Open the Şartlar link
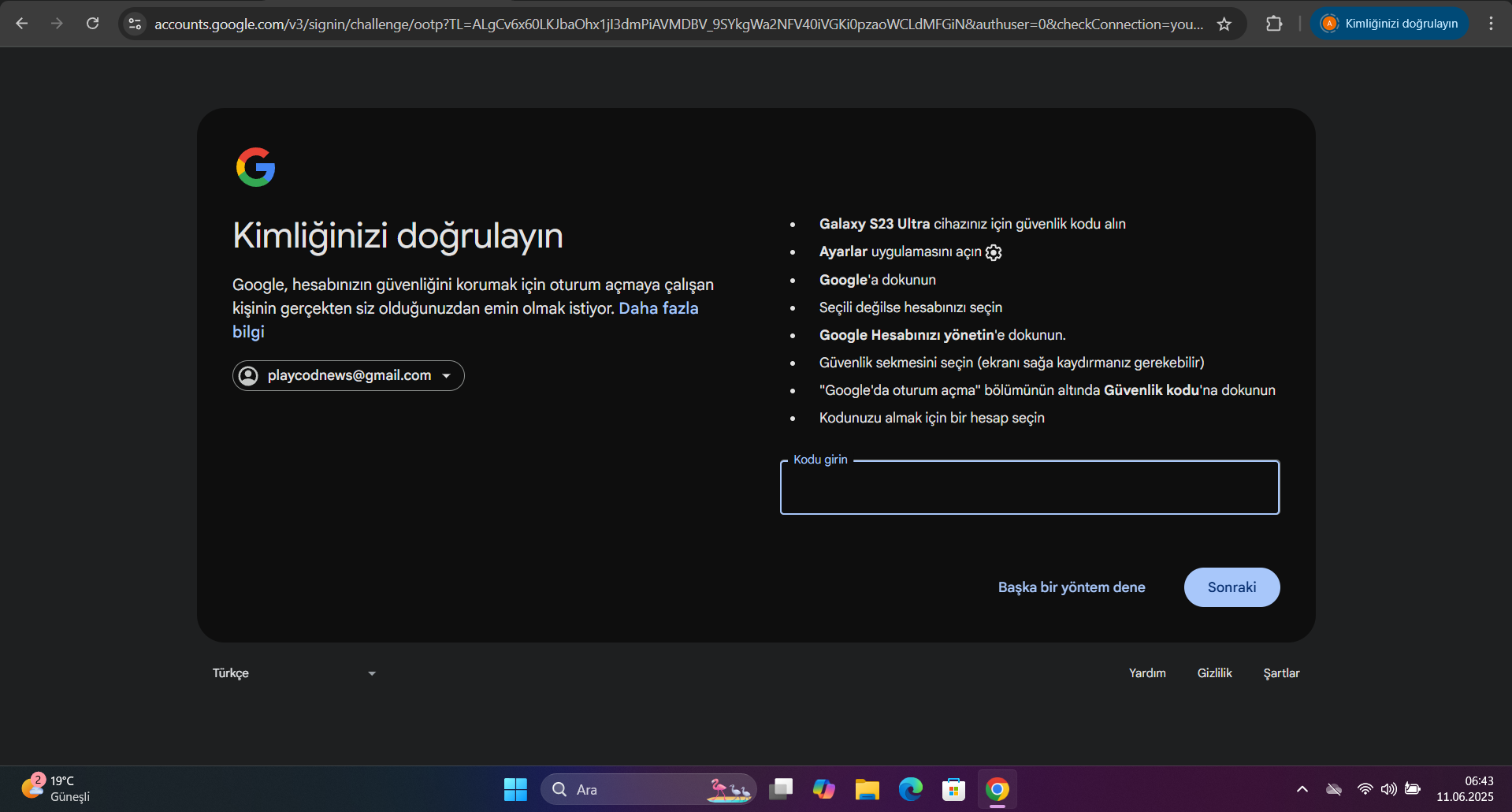The height and width of the screenshot is (812, 1512). tap(1282, 673)
